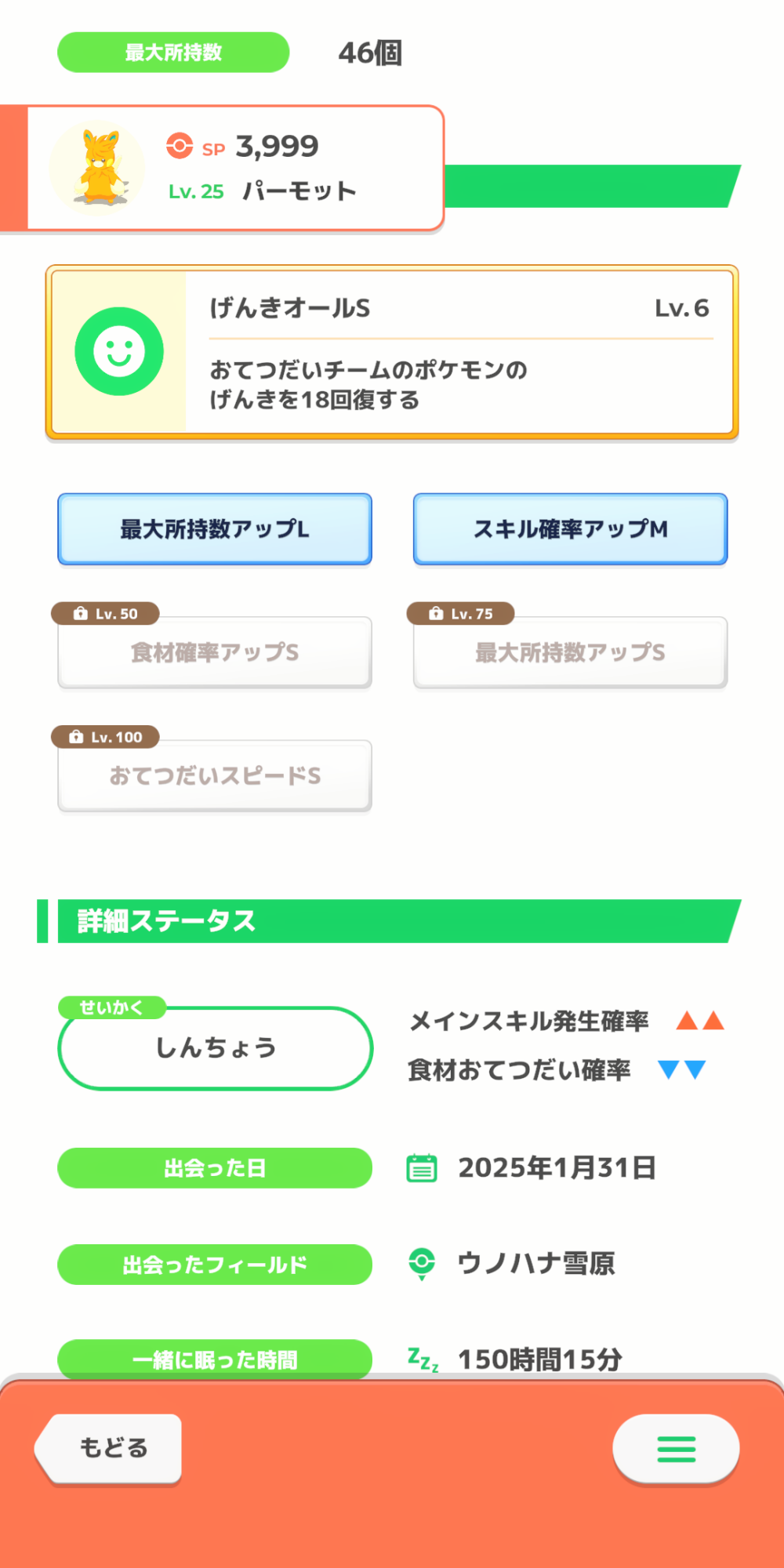Tap the 最大所持数 label pill

pos(173,53)
